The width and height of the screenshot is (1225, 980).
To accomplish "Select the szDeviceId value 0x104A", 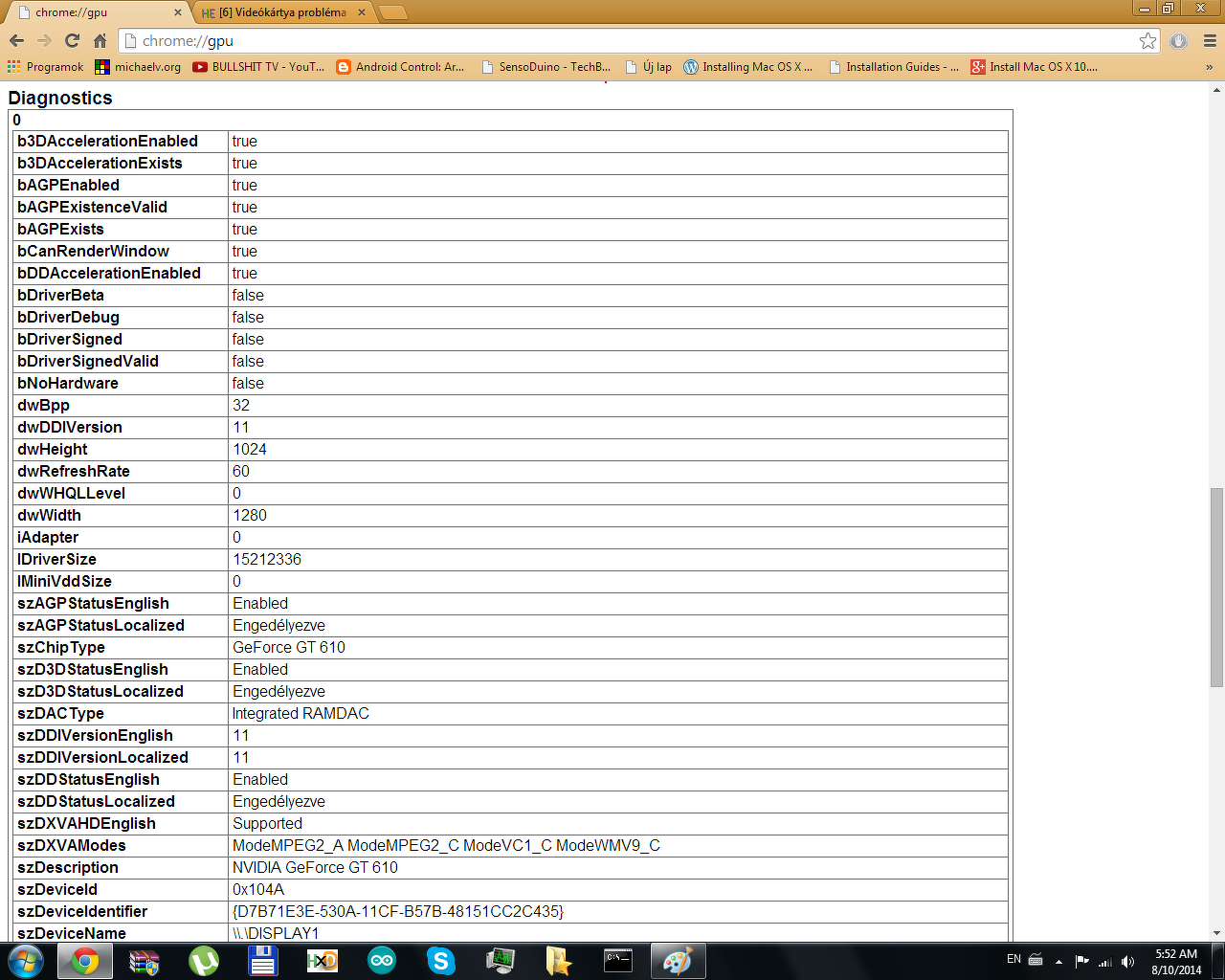I will click(258, 889).
